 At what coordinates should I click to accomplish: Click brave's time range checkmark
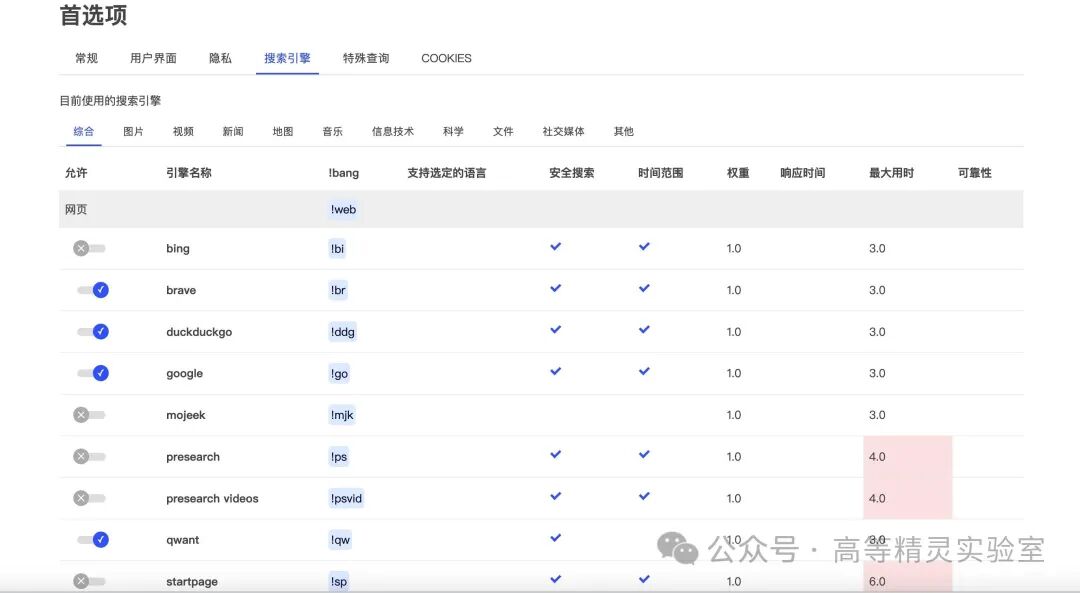(x=644, y=289)
